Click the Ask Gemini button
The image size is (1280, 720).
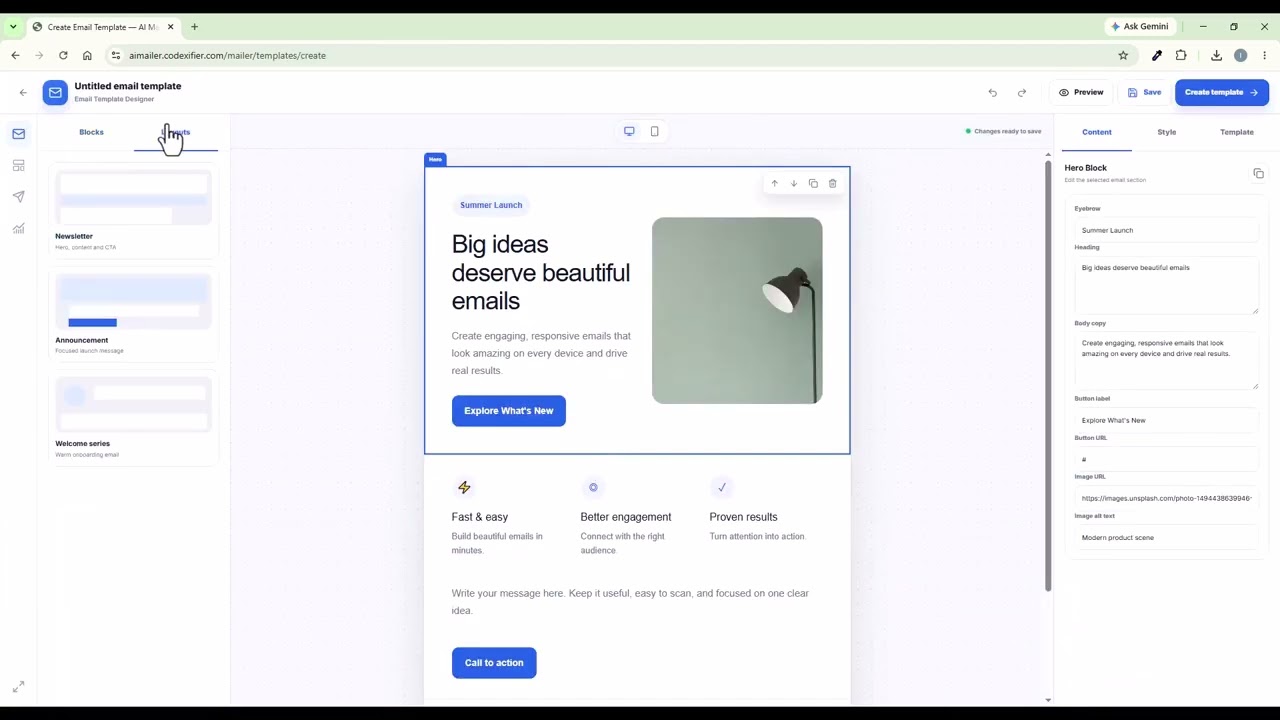pos(1139,26)
